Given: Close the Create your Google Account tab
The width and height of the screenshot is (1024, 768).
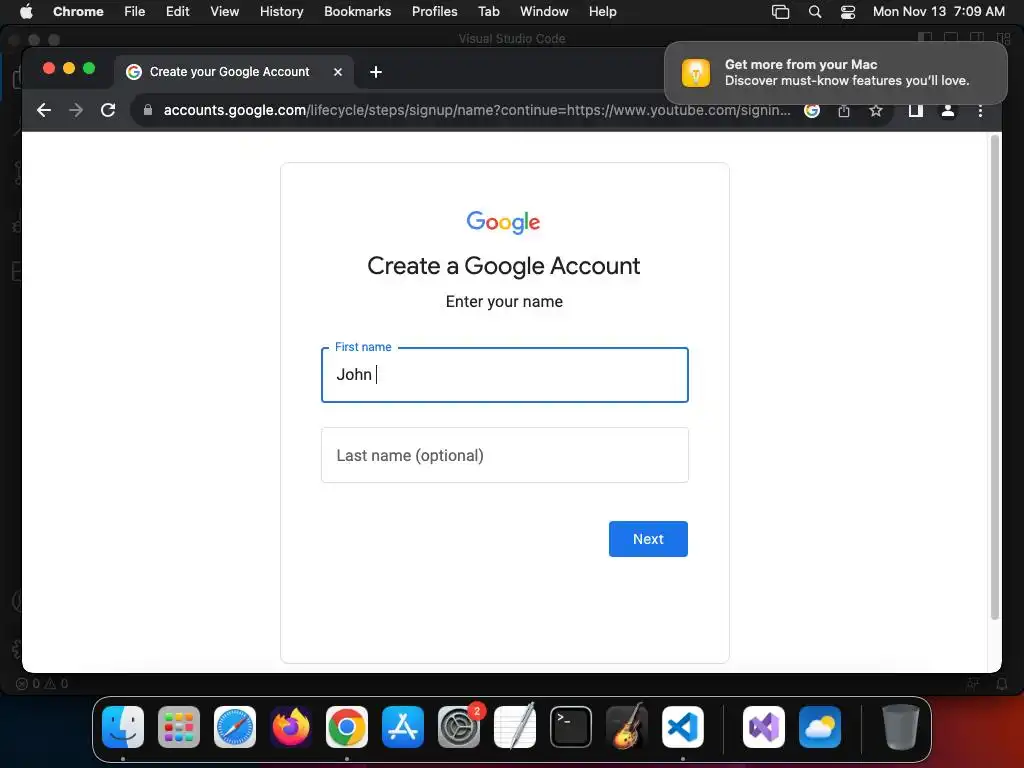Looking at the screenshot, I should point(338,72).
